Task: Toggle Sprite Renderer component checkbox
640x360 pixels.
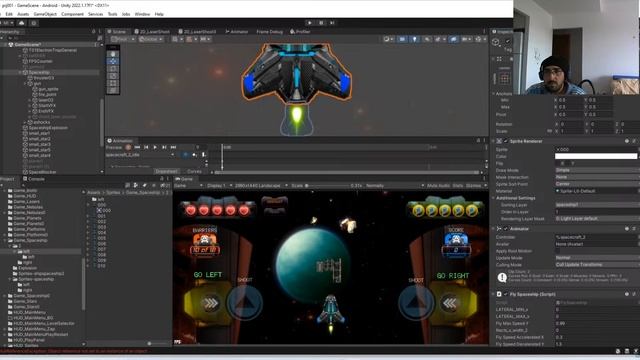Action: [x=506, y=141]
